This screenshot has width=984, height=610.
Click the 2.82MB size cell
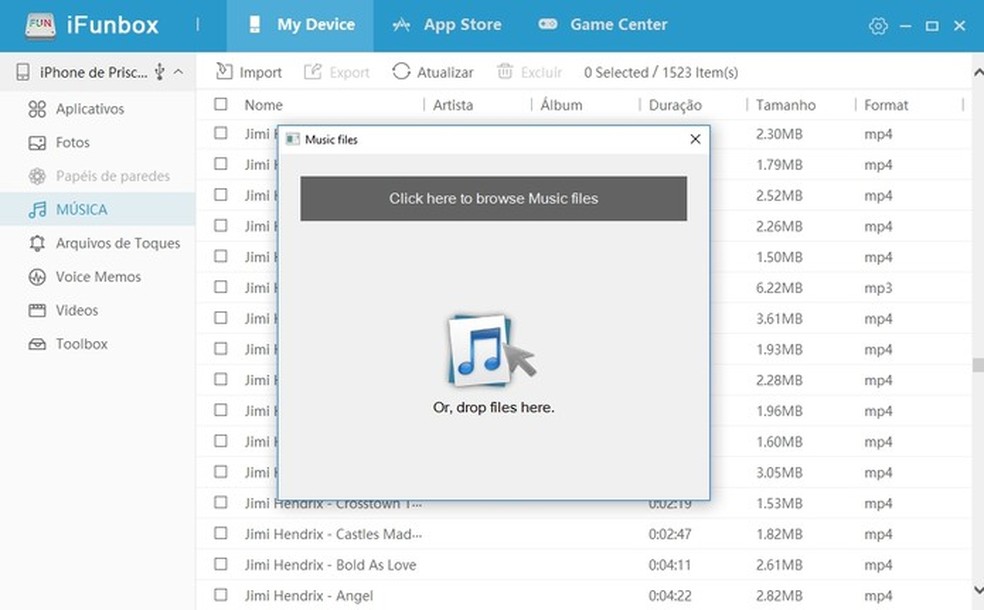(779, 596)
